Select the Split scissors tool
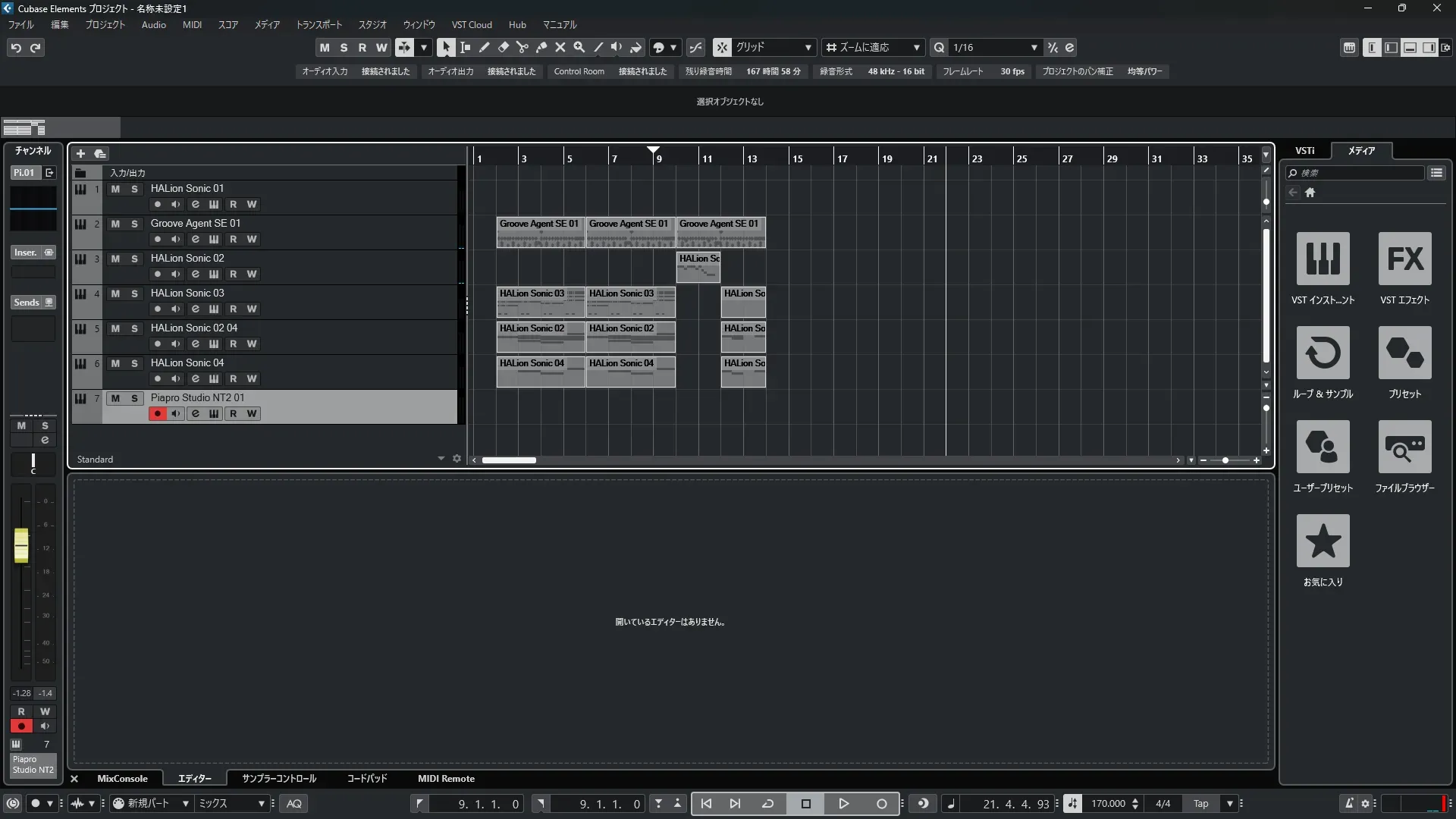1456x819 pixels. coord(522,47)
